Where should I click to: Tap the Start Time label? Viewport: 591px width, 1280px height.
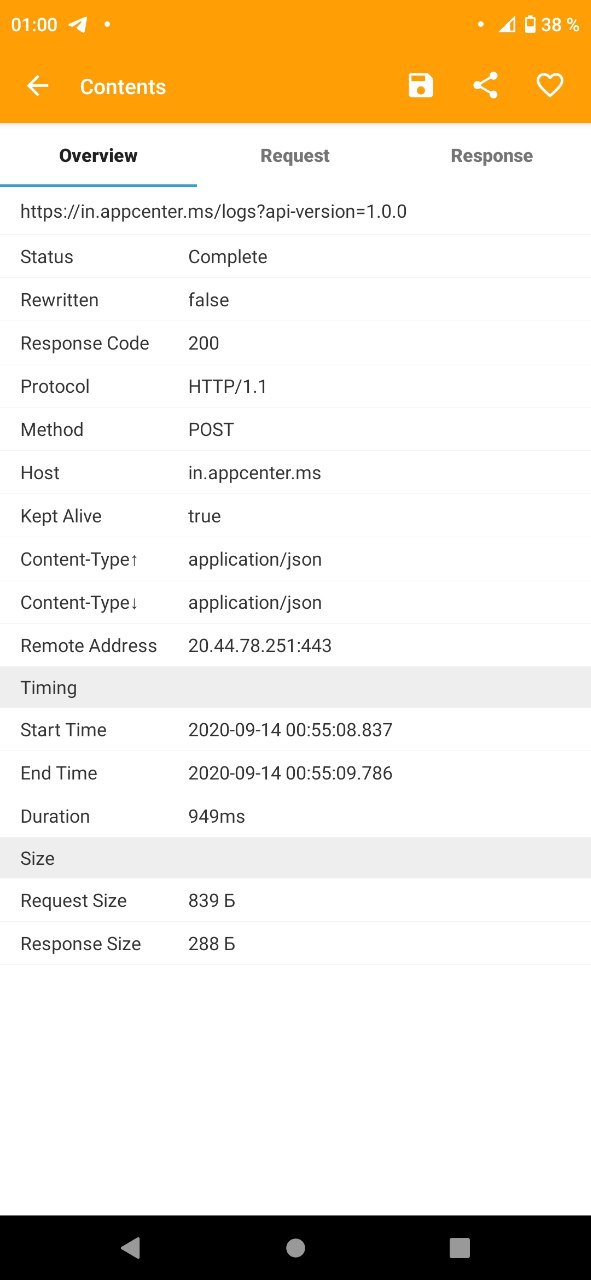[x=63, y=730]
